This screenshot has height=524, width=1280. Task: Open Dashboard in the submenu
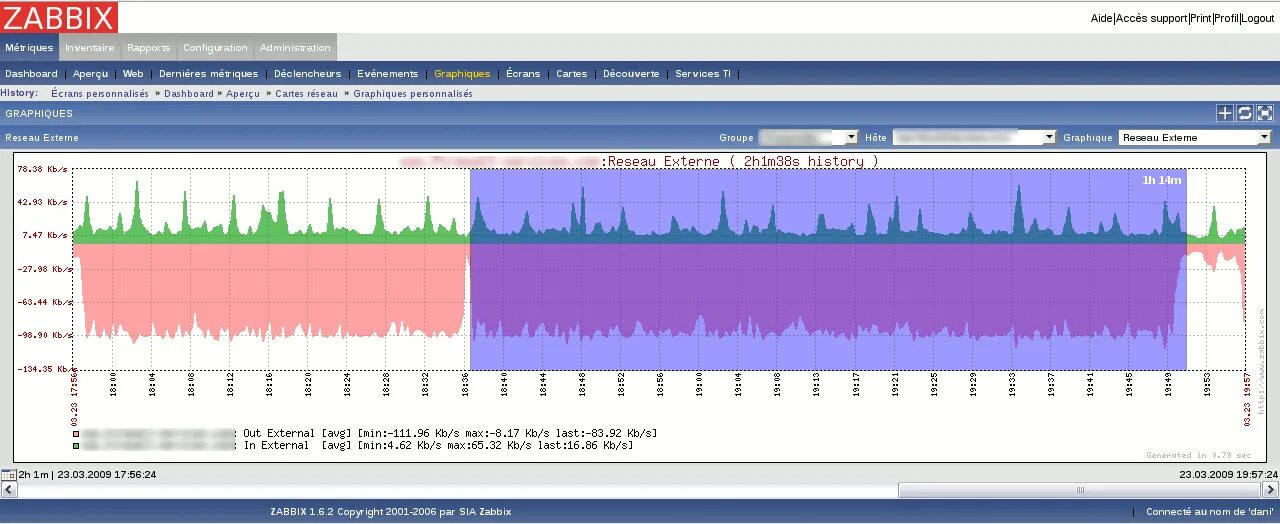pos(31,74)
